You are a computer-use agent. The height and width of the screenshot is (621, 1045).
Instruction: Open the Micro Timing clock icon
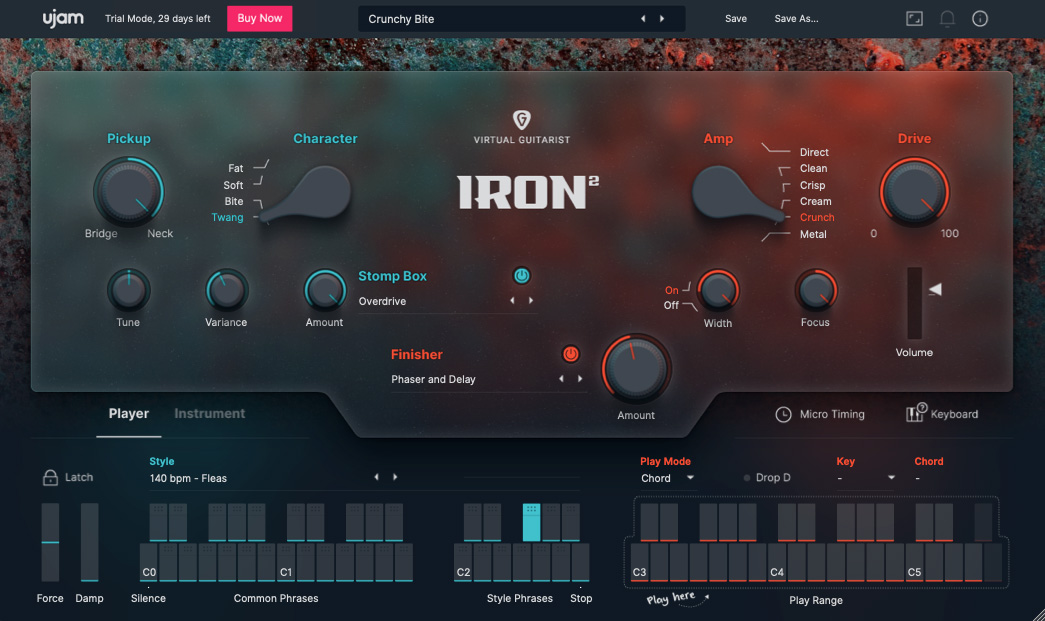(783, 414)
